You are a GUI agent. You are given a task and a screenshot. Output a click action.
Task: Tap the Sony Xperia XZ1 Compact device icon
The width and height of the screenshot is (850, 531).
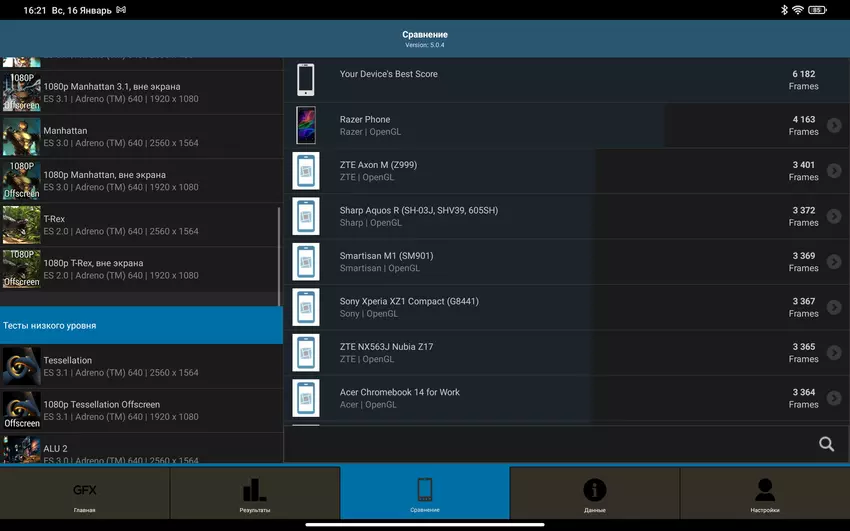pyautogui.click(x=306, y=307)
